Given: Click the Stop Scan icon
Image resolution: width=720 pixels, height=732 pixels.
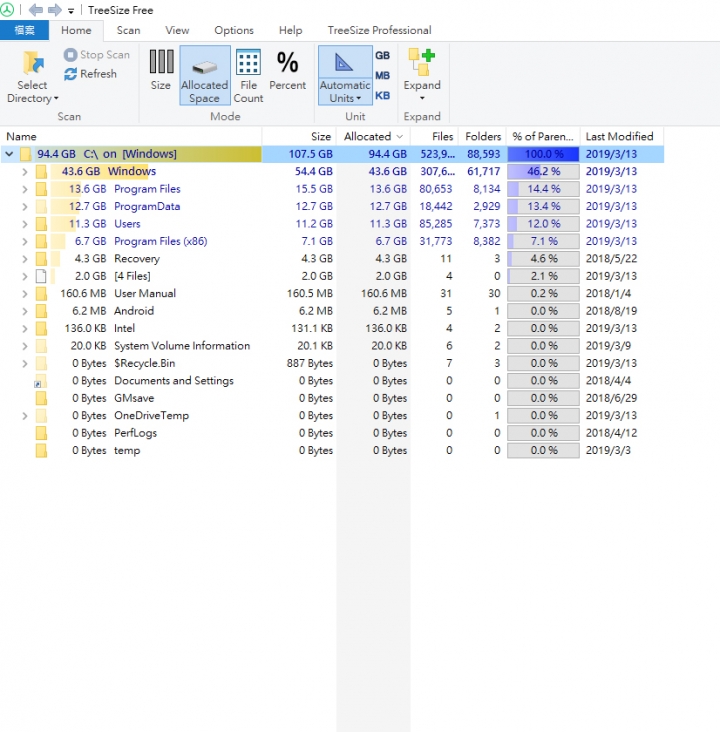Looking at the screenshot, I should point(70,55).
